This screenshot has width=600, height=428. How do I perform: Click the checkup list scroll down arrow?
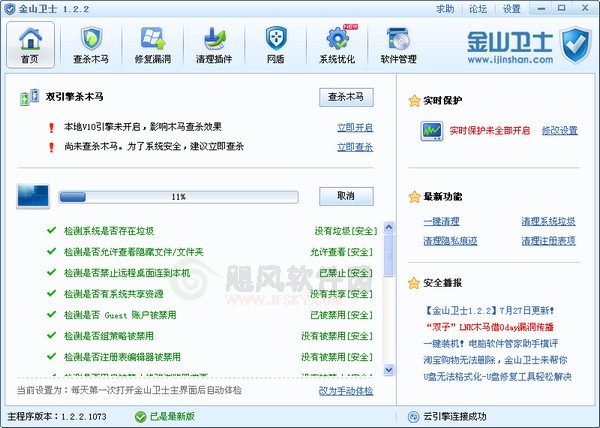(389, 369)
